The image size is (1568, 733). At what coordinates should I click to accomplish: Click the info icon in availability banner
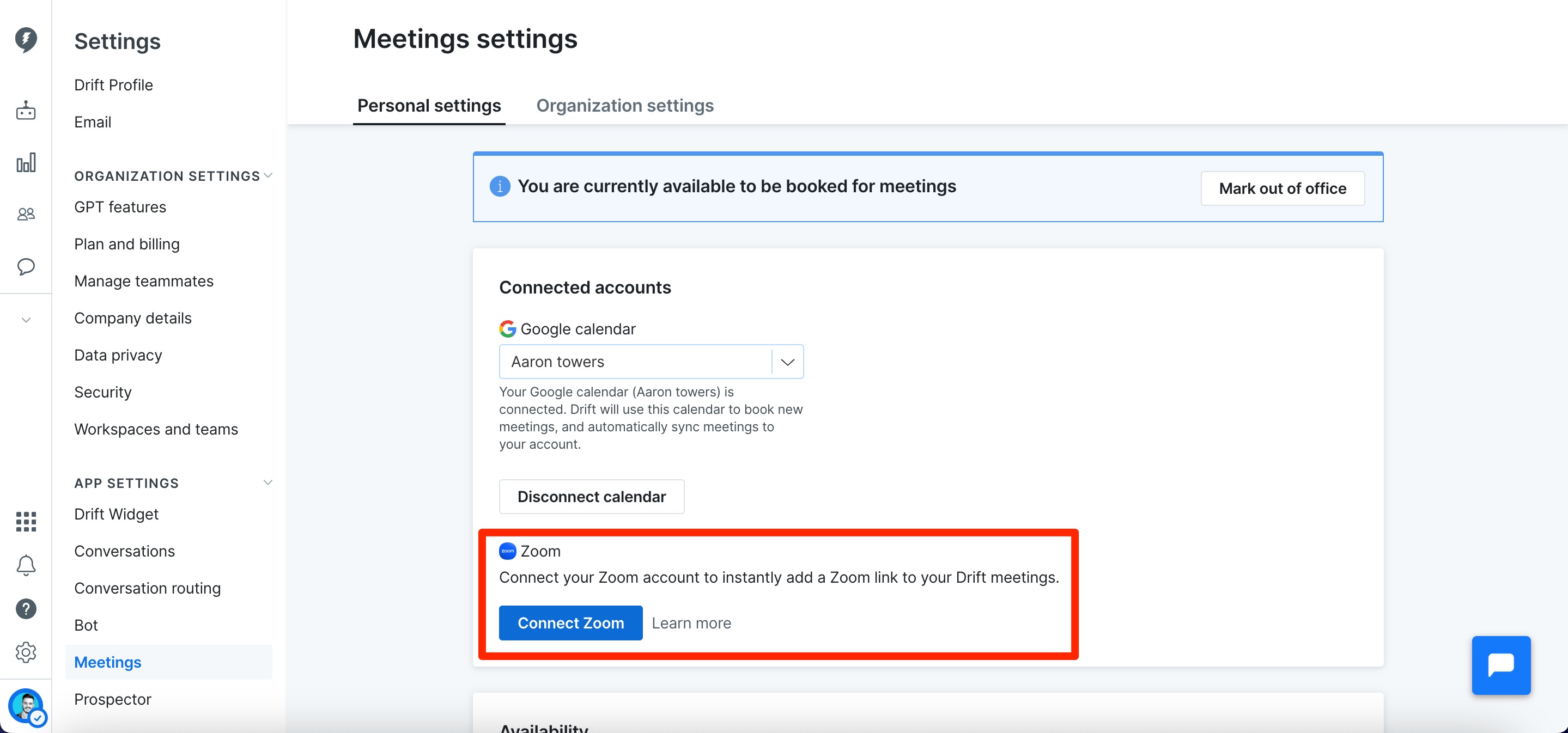(x=500, y=186)
